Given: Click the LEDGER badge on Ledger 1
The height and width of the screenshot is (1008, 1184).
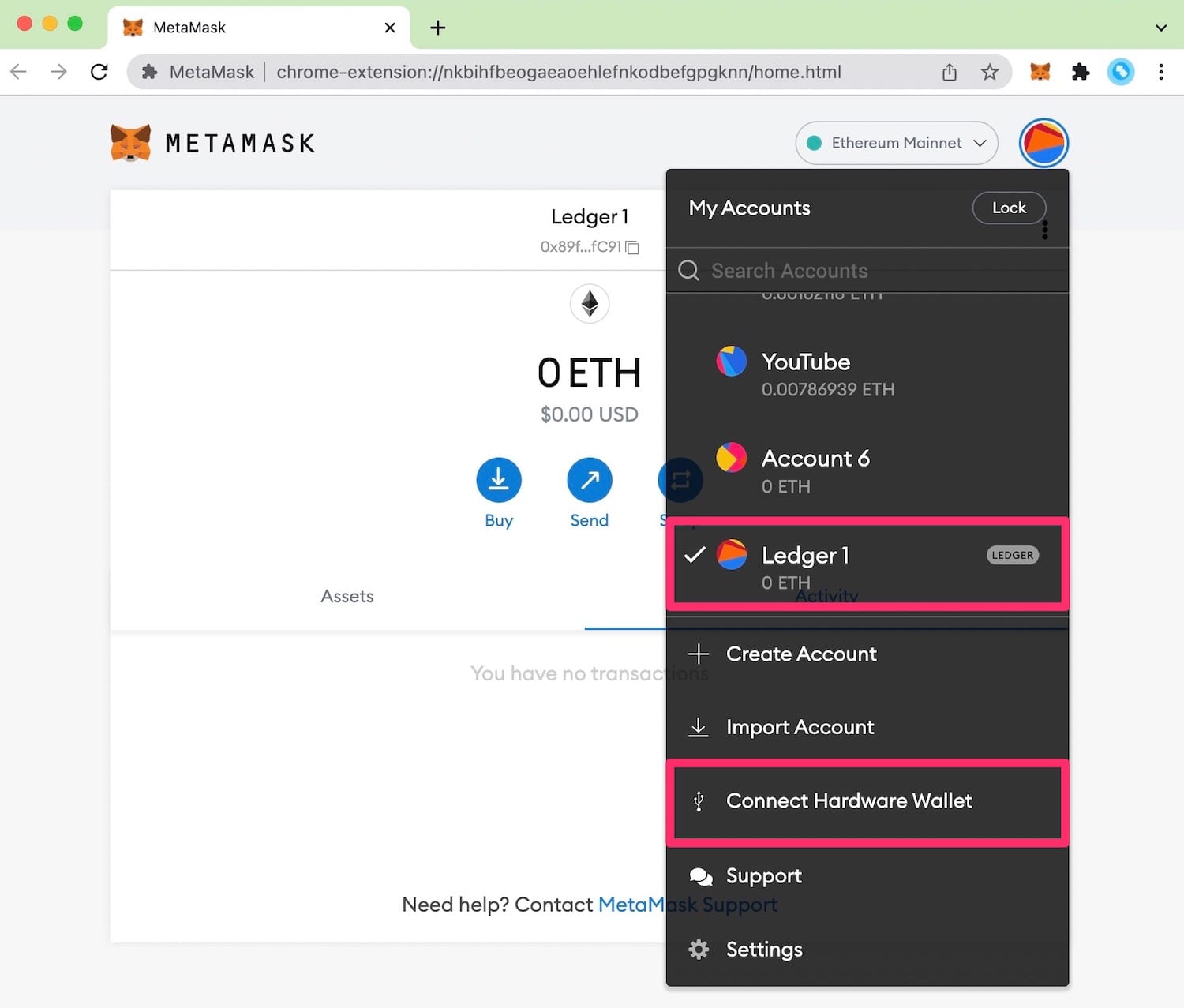Looking at the screenshot, I should (x=1013, y=555).
